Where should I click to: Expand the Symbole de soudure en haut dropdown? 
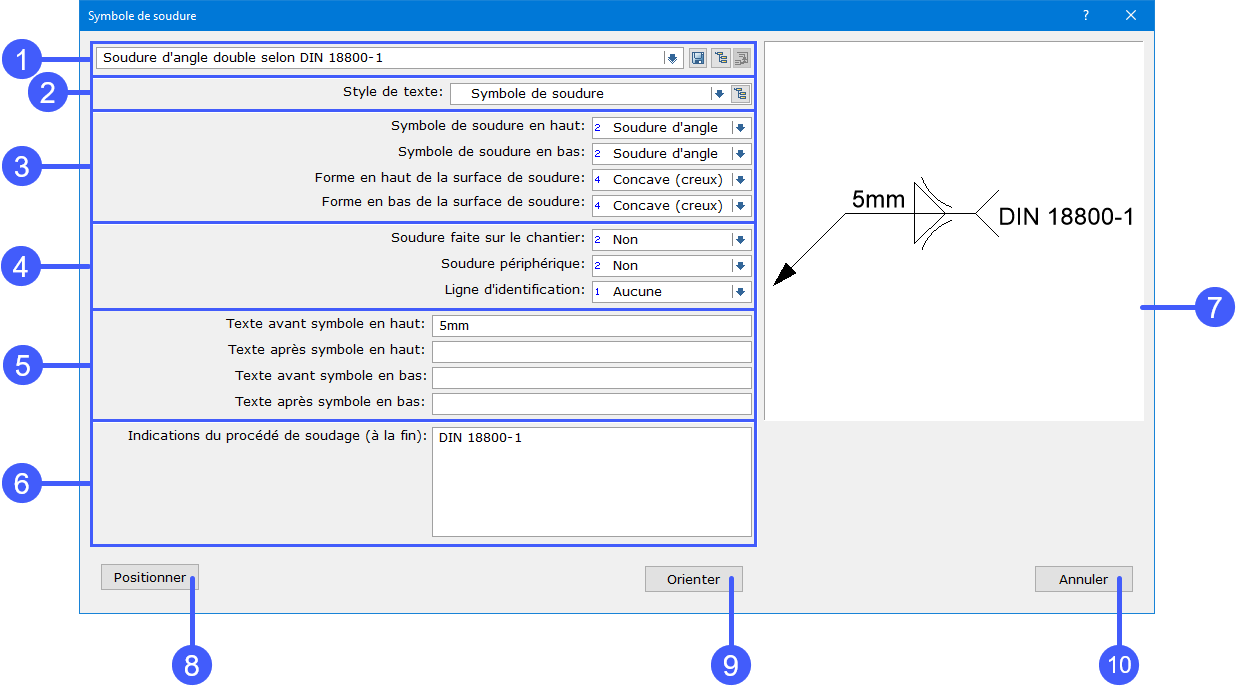pos(740,128)
